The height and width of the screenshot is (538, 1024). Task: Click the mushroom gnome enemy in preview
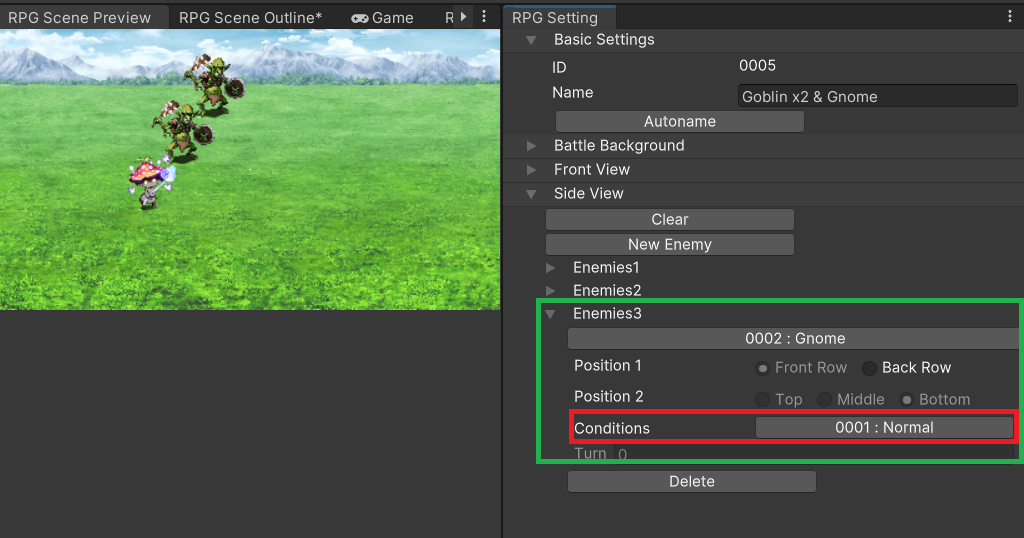151,182
